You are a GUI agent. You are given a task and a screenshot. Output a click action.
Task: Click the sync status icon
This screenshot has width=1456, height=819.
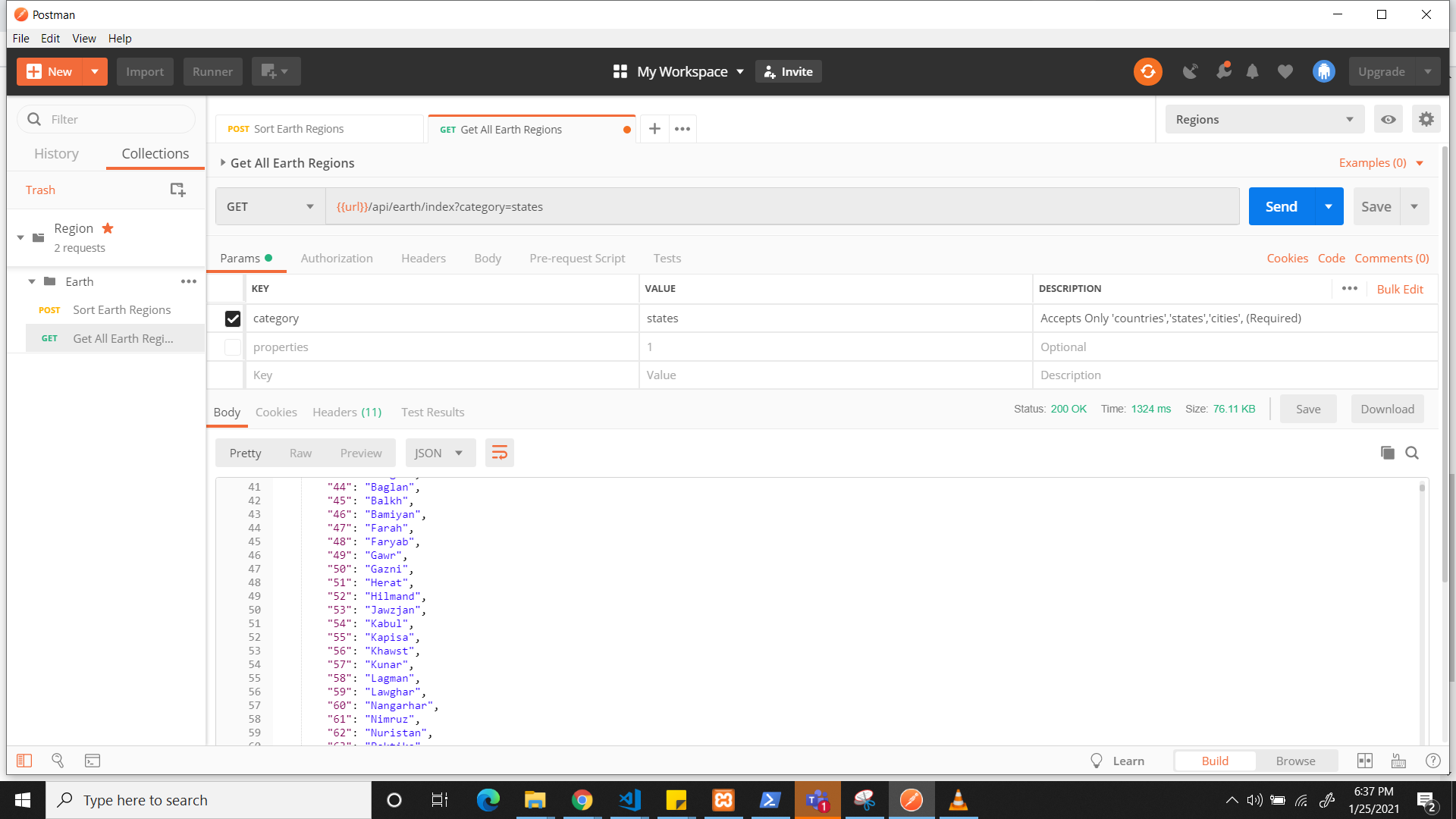pos(1147,71)
